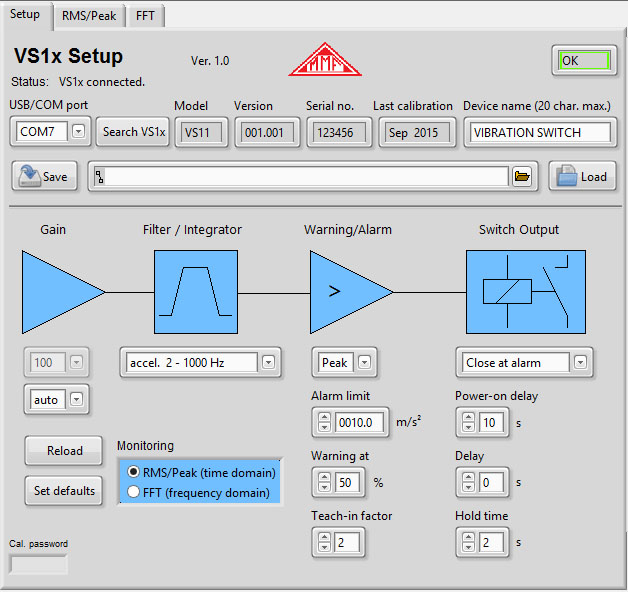This screenshot has width=628, height=592.
Task: Click the Set defaults button
Action: (64, 491)
